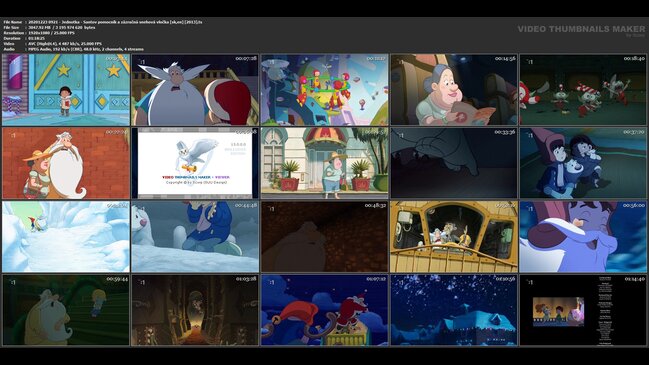Click the Video Thumbnails Maker watermark logo
649x365 pixels.
click(581, 30)
